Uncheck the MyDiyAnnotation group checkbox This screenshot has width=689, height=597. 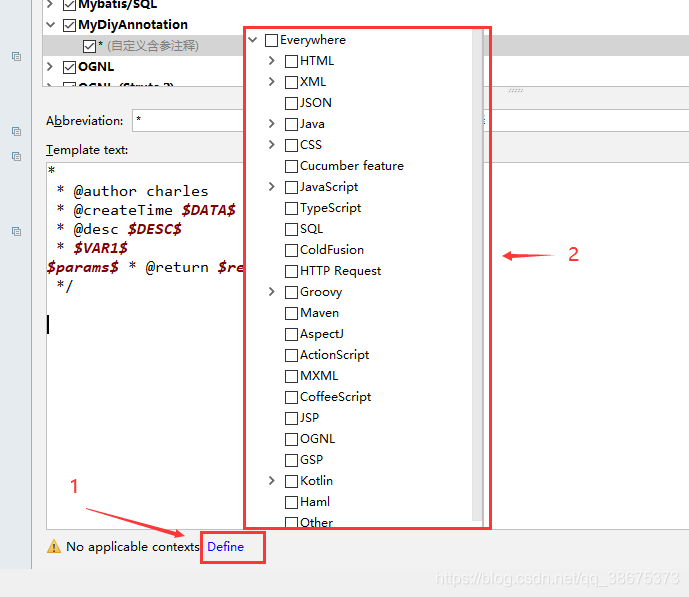coord(69,25)
